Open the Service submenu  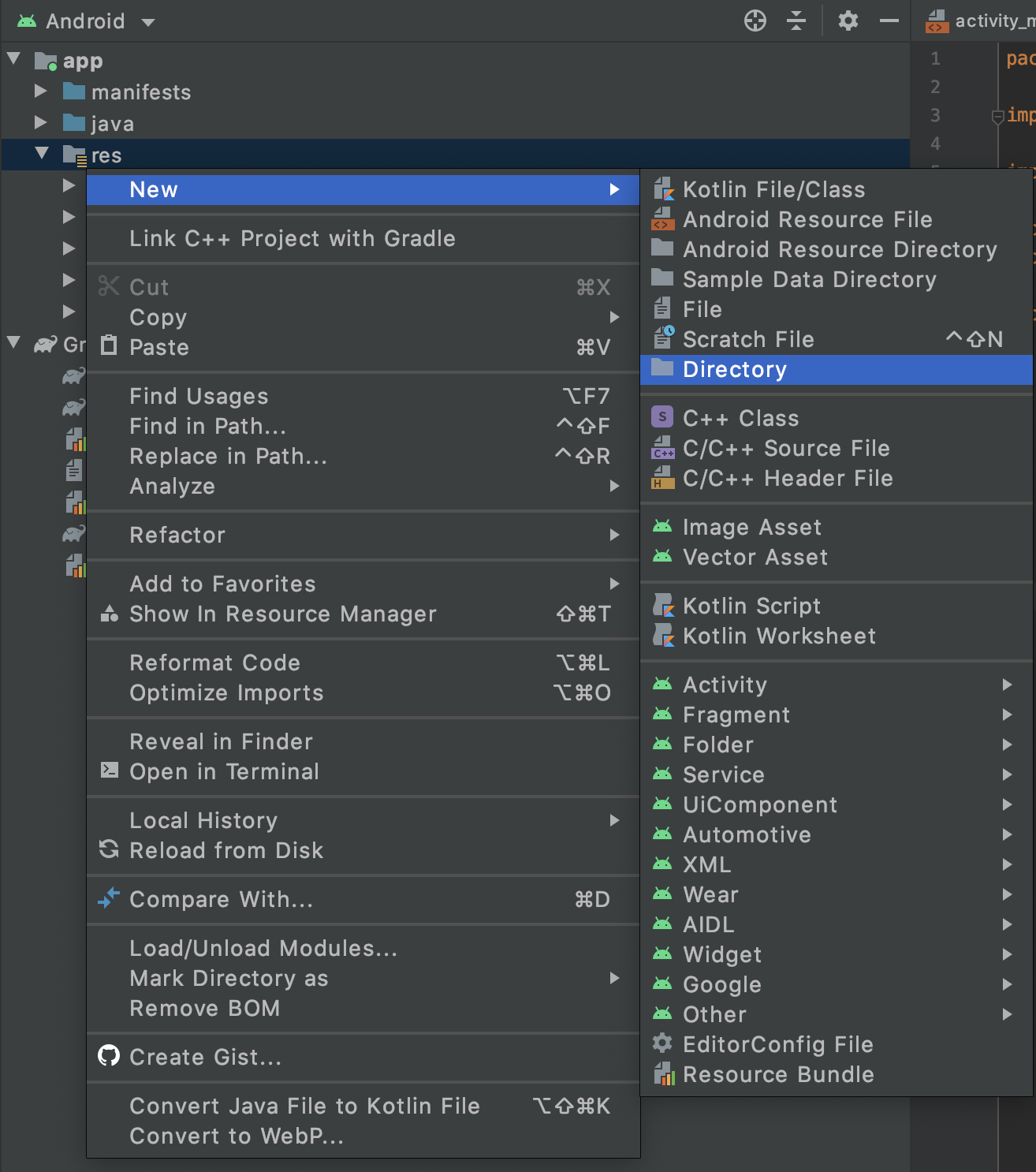[837, 775]
